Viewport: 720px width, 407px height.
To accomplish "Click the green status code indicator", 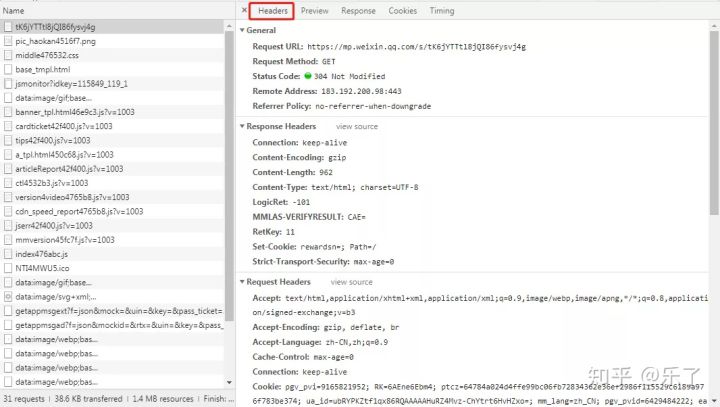I will tap(308, 76).
